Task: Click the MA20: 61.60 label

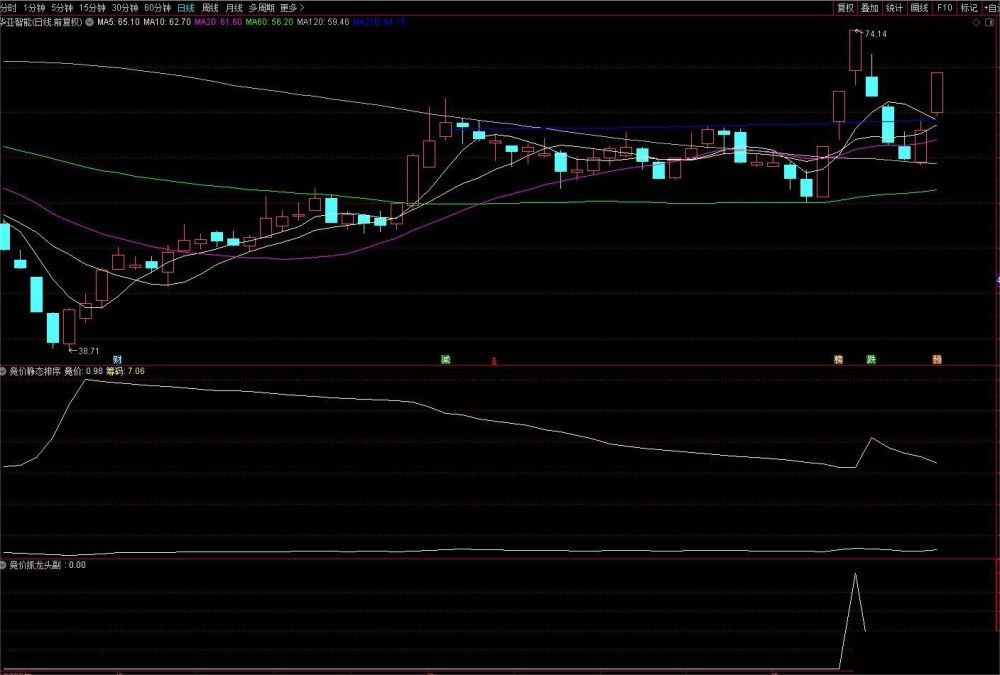Action: click(x=218, y=22)
